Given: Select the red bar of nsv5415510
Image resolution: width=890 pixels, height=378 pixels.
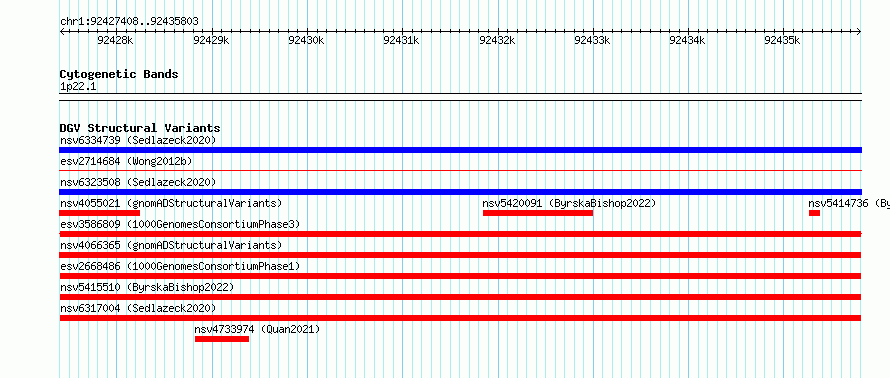Looking at the screenshot, I should (460, 297).
